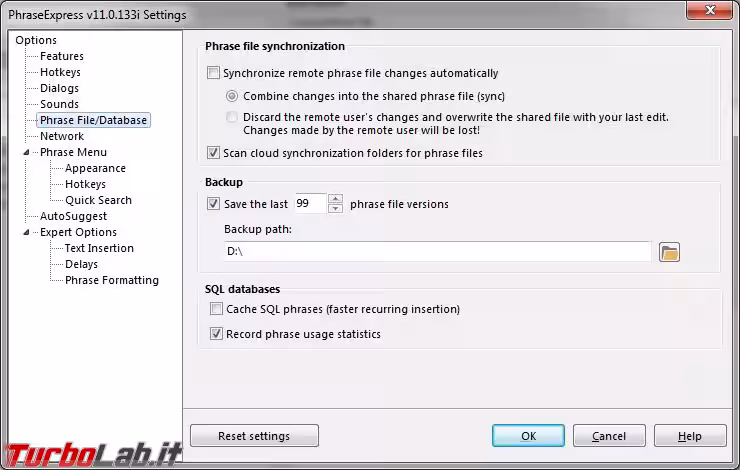This screenshot has width=740, height=470.
Task: Click the Cancel button
Action: tap(609, 436)
